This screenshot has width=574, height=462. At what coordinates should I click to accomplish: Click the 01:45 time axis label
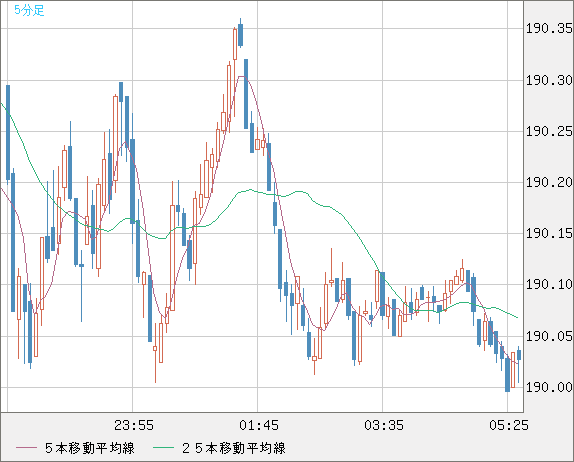coord(259,425)
